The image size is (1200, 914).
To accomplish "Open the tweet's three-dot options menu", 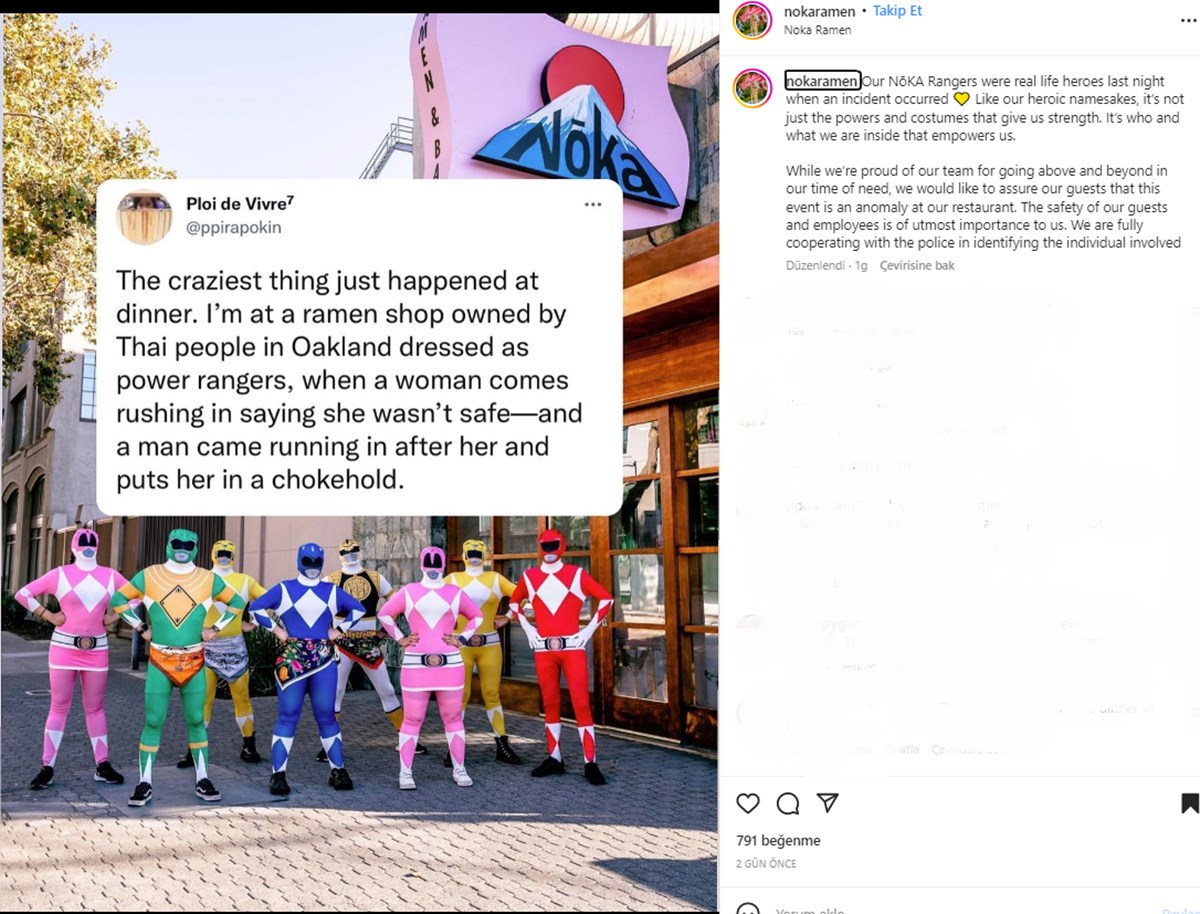I will pos(593,205).
